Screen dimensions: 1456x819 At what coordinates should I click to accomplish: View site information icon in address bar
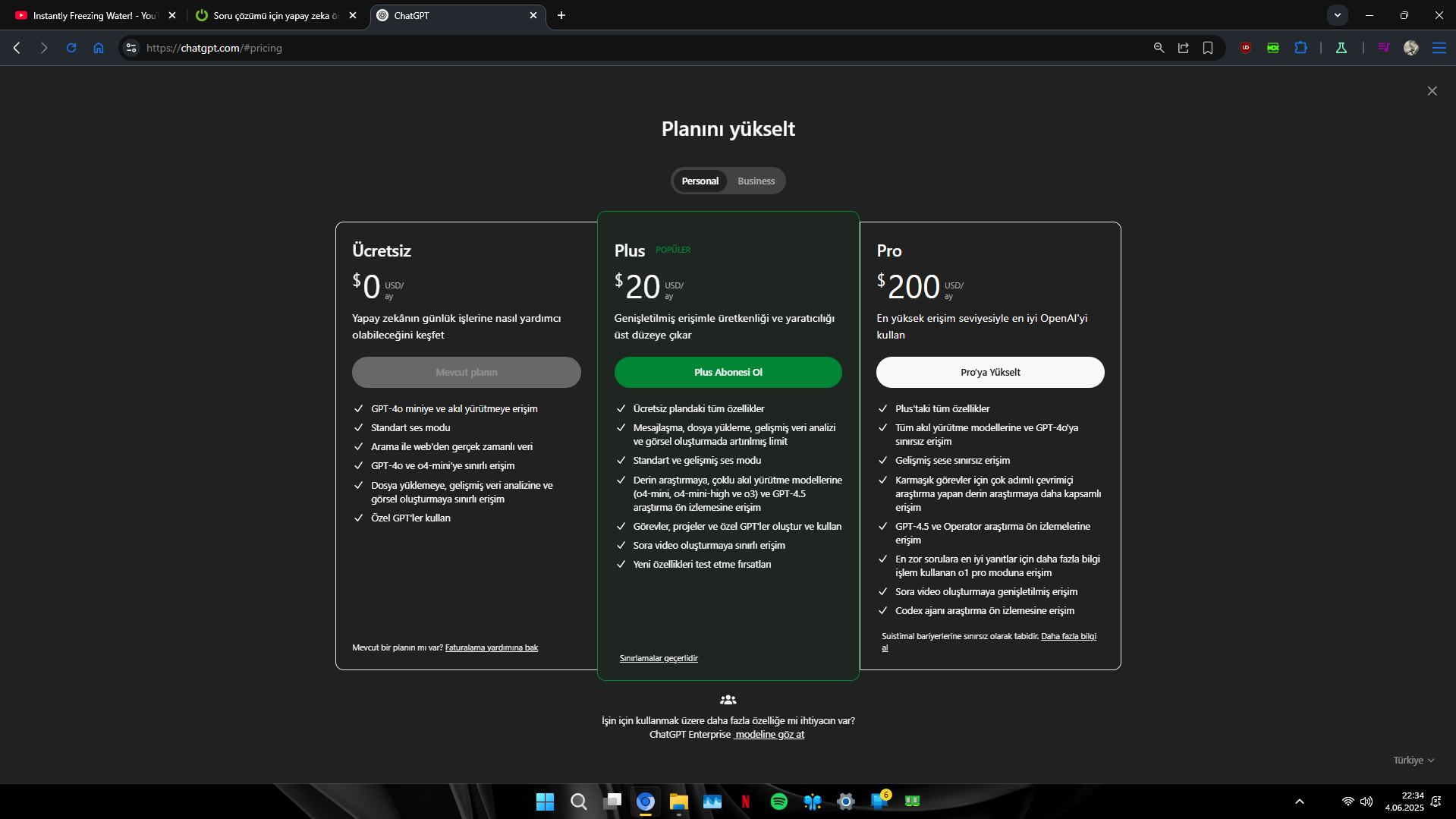(131, 48)
